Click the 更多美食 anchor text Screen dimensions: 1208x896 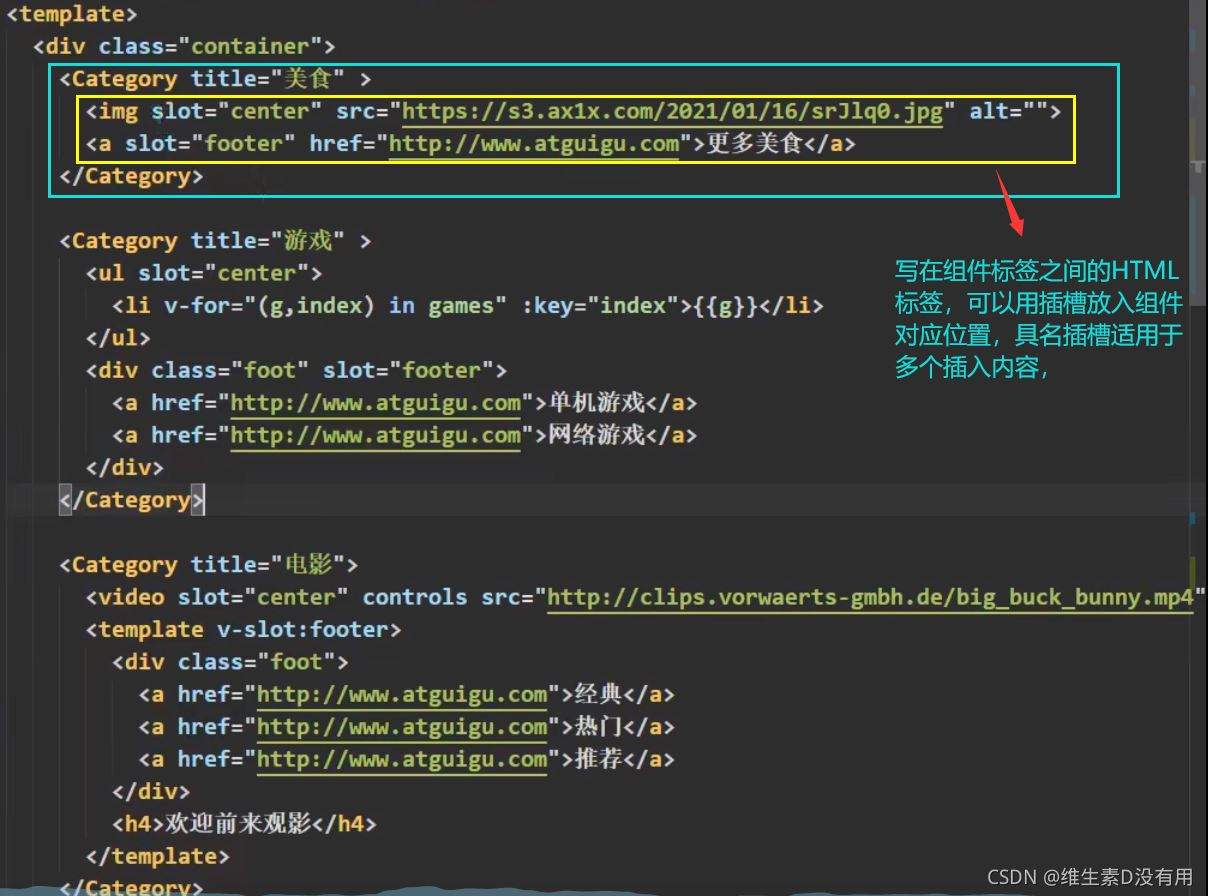(x=755, y=143)
